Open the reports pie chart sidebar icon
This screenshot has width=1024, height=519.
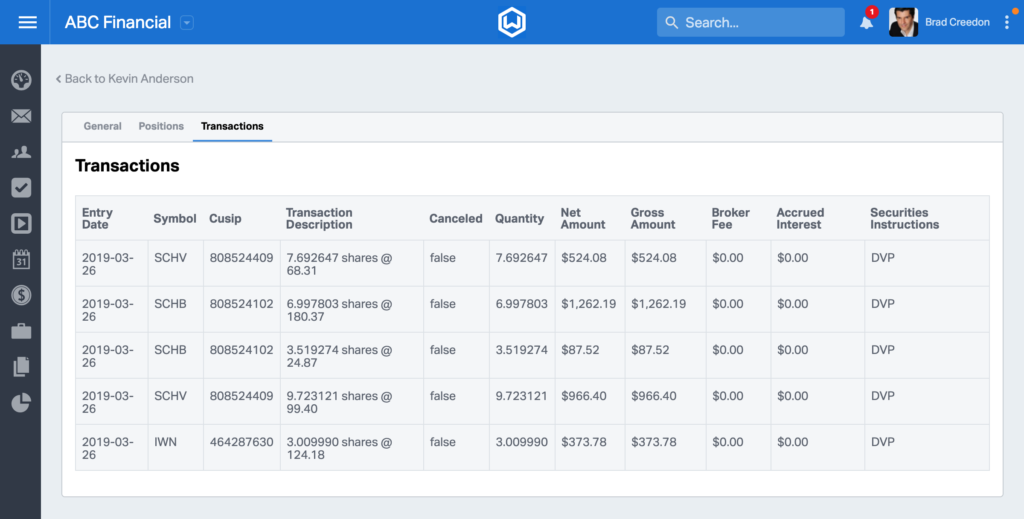(x=21, y=403)
